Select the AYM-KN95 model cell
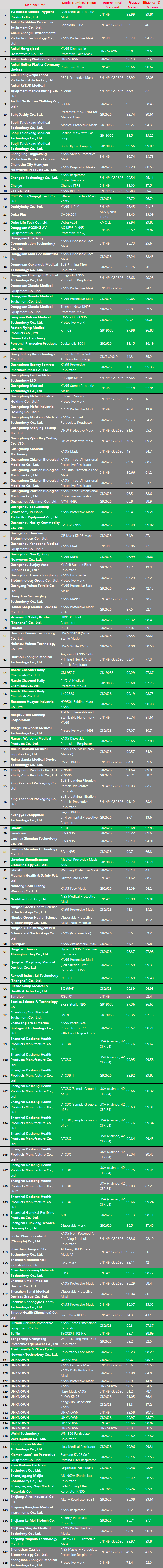The height and width of the screenshot is (1568, 163). 79,502
